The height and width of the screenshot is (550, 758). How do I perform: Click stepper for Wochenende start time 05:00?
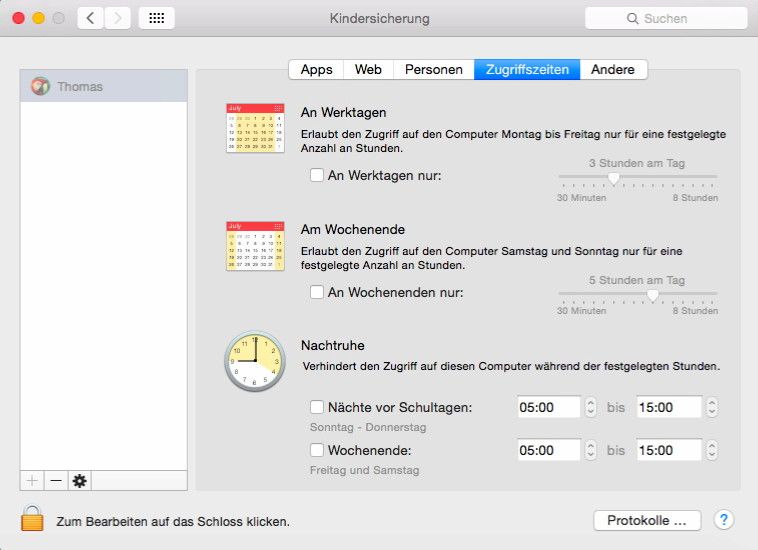[x=590, y=451]
